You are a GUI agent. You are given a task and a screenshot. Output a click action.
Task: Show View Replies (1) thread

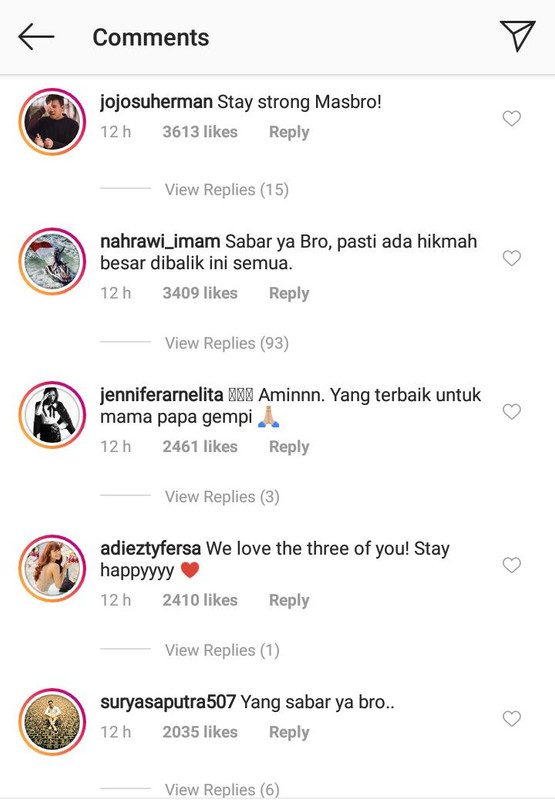coord(222,651)
